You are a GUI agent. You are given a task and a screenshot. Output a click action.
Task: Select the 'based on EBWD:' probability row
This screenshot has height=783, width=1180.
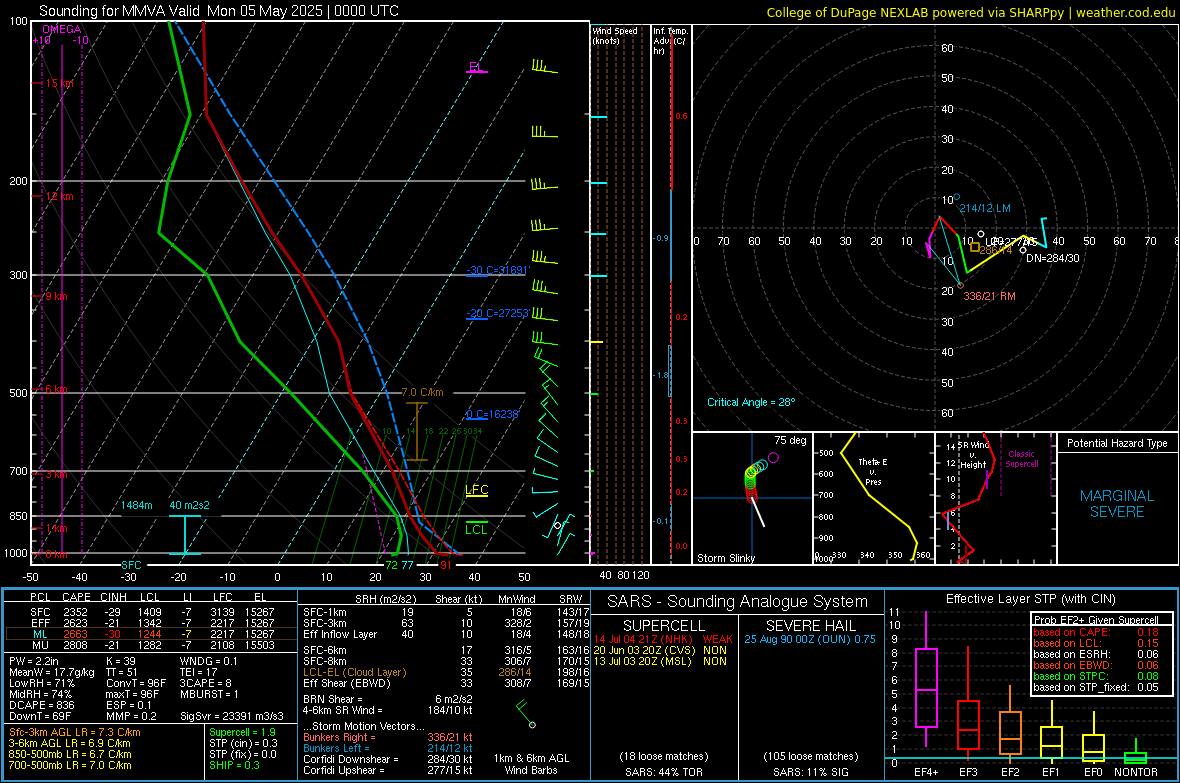[x=1096, y=665]
